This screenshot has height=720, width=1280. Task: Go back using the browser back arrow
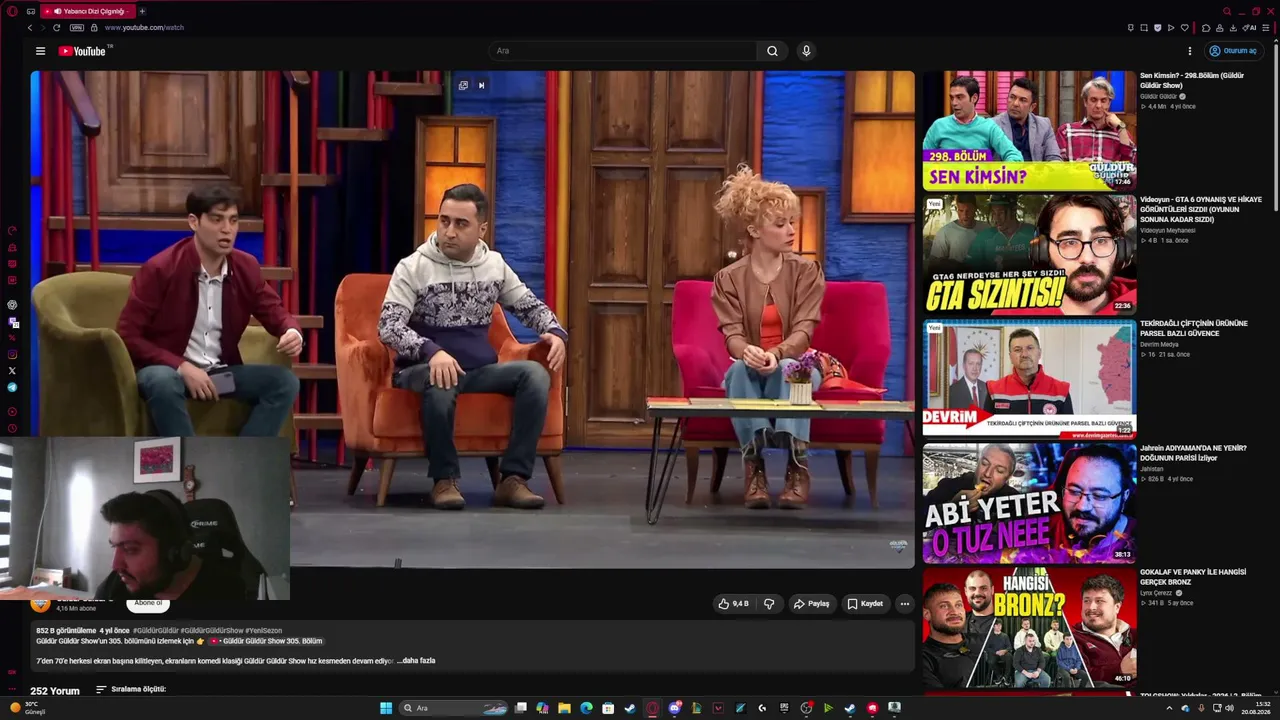30,28
